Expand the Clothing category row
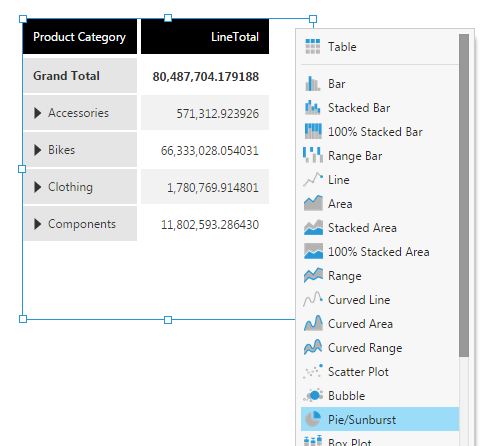This screenshot has width=496, height=446. click(38, 187)
